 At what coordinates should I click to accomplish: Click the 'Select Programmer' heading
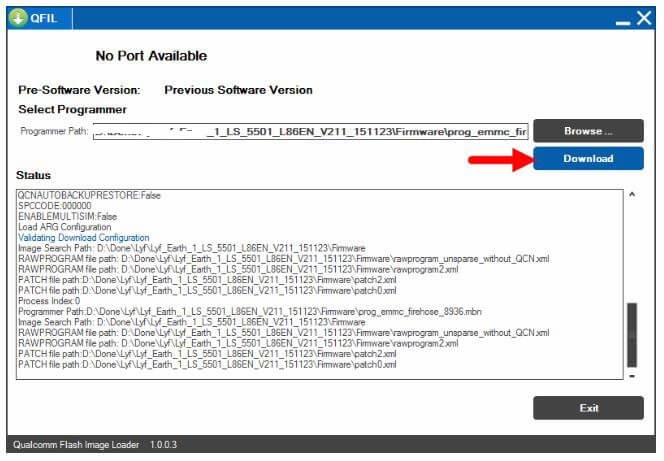[72, 109]
